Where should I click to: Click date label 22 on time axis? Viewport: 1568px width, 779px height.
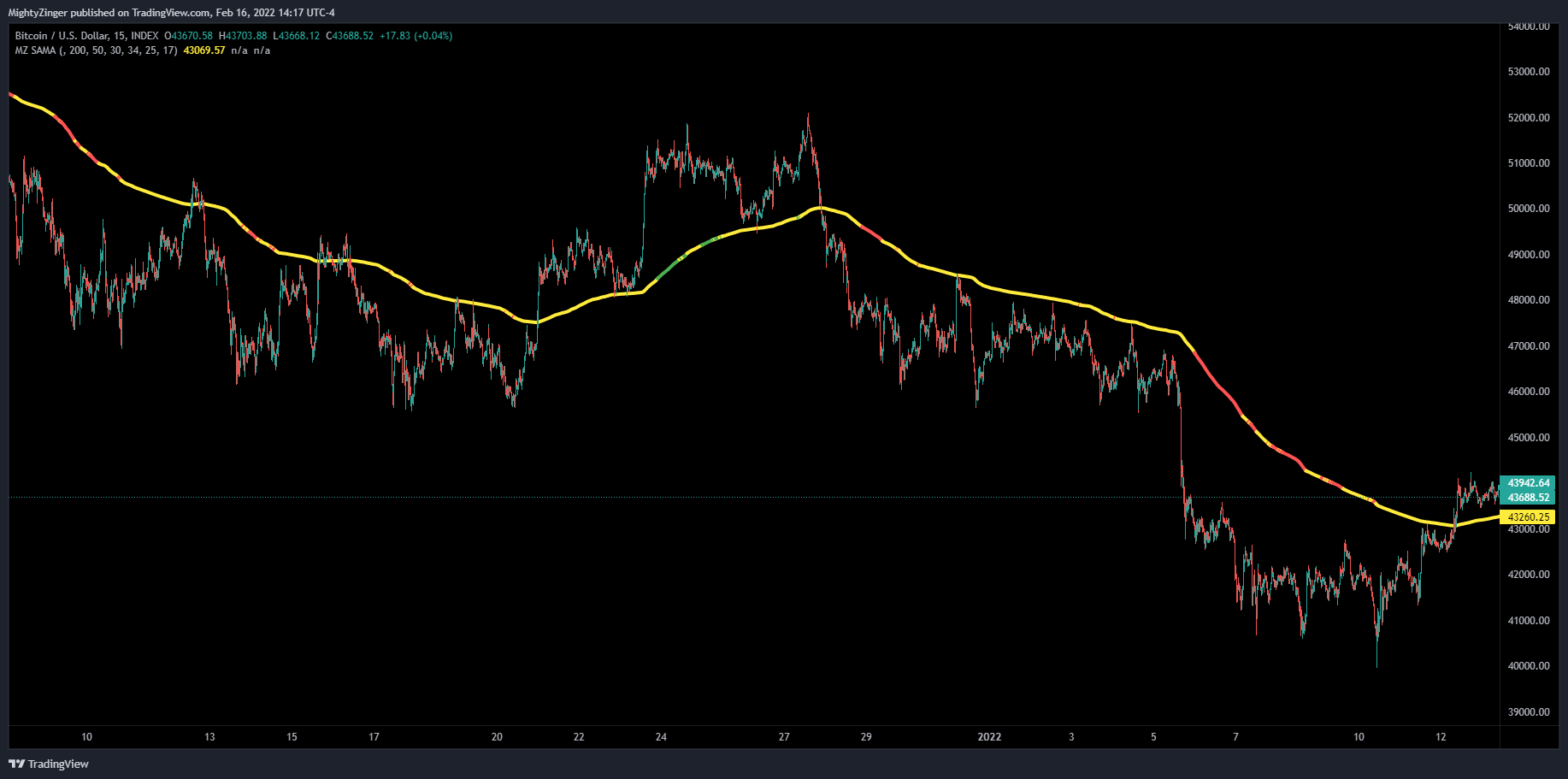tap(579, 737)
